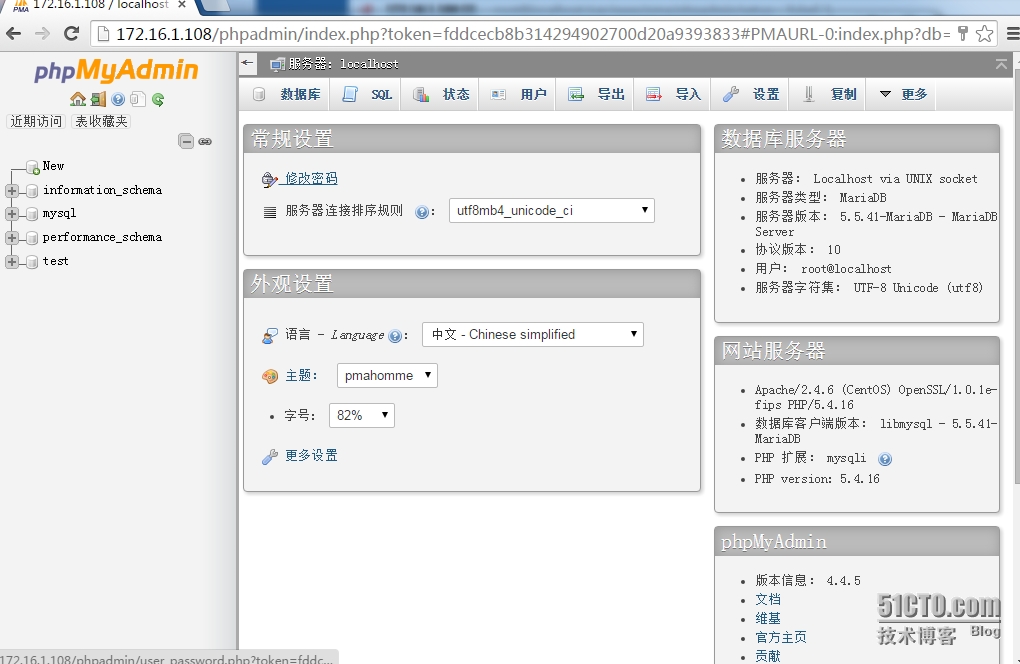Select performance_schema database name in tree
This screenshot has height=664, width=1020.
click(102, 238)
